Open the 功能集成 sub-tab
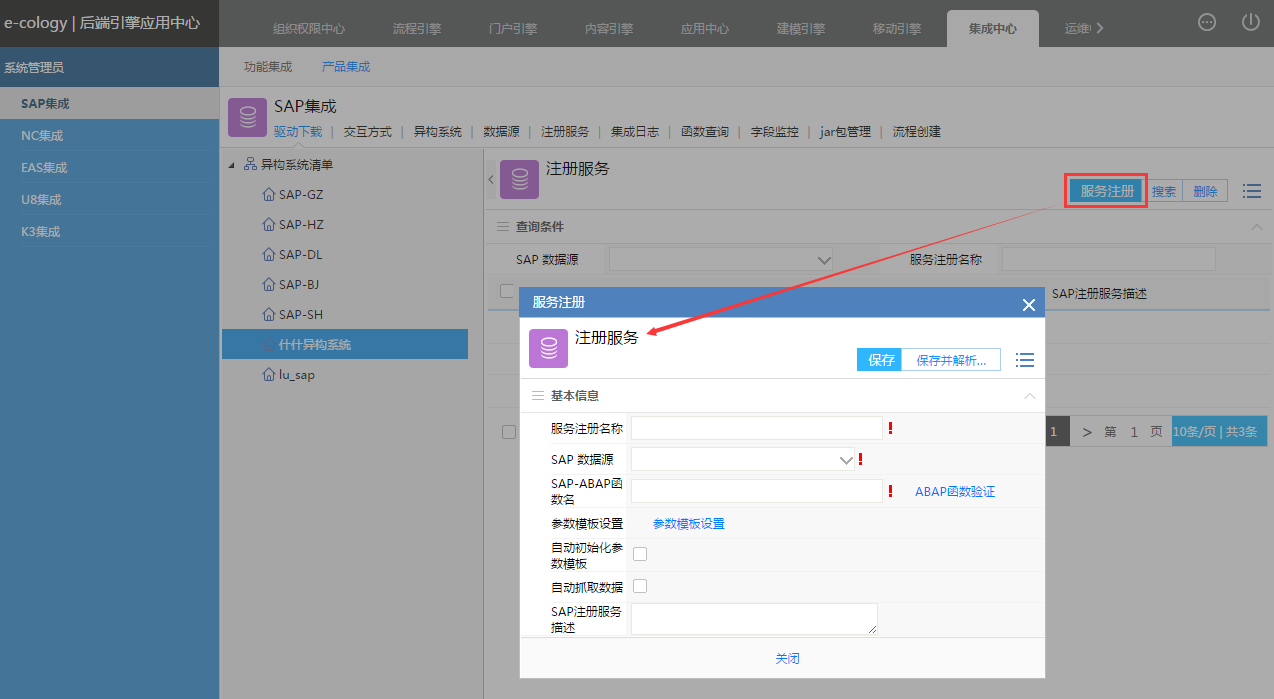This screenshot has width=1274, height=699. point(268,67)
